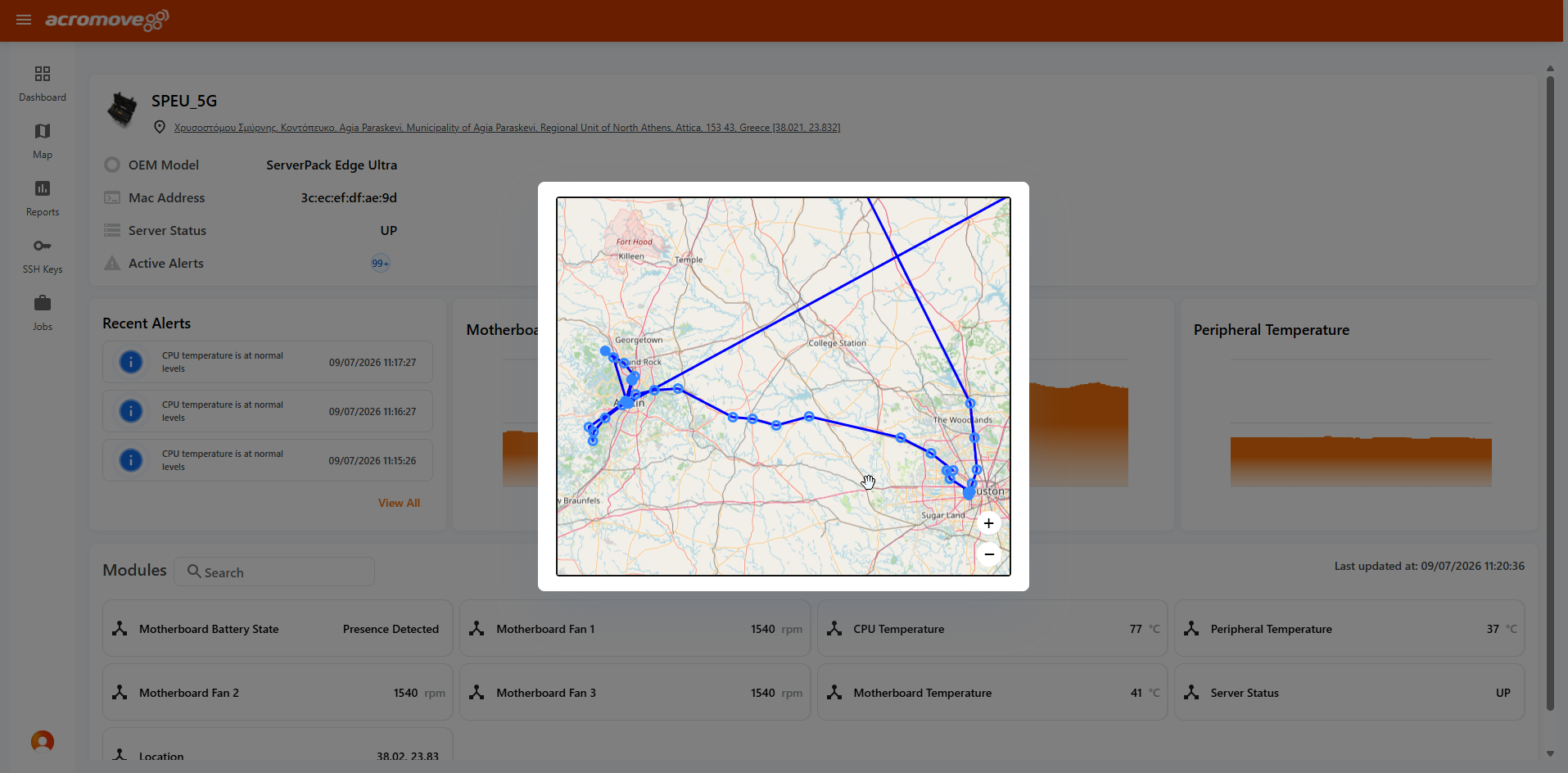The width and height of the screenshot is (1568, 773).
Task: Open Map in sidebar
Action: click(x=43, y=142)
